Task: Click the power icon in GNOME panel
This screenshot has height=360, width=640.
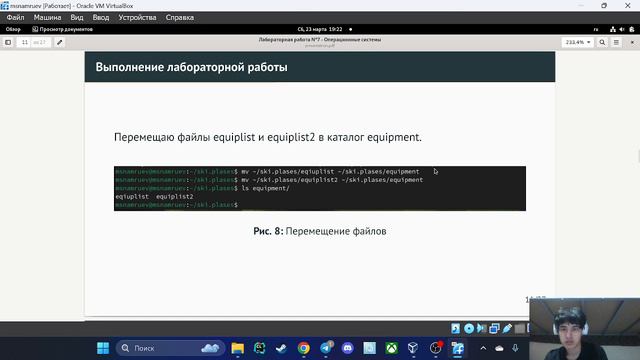Action: 631,29
